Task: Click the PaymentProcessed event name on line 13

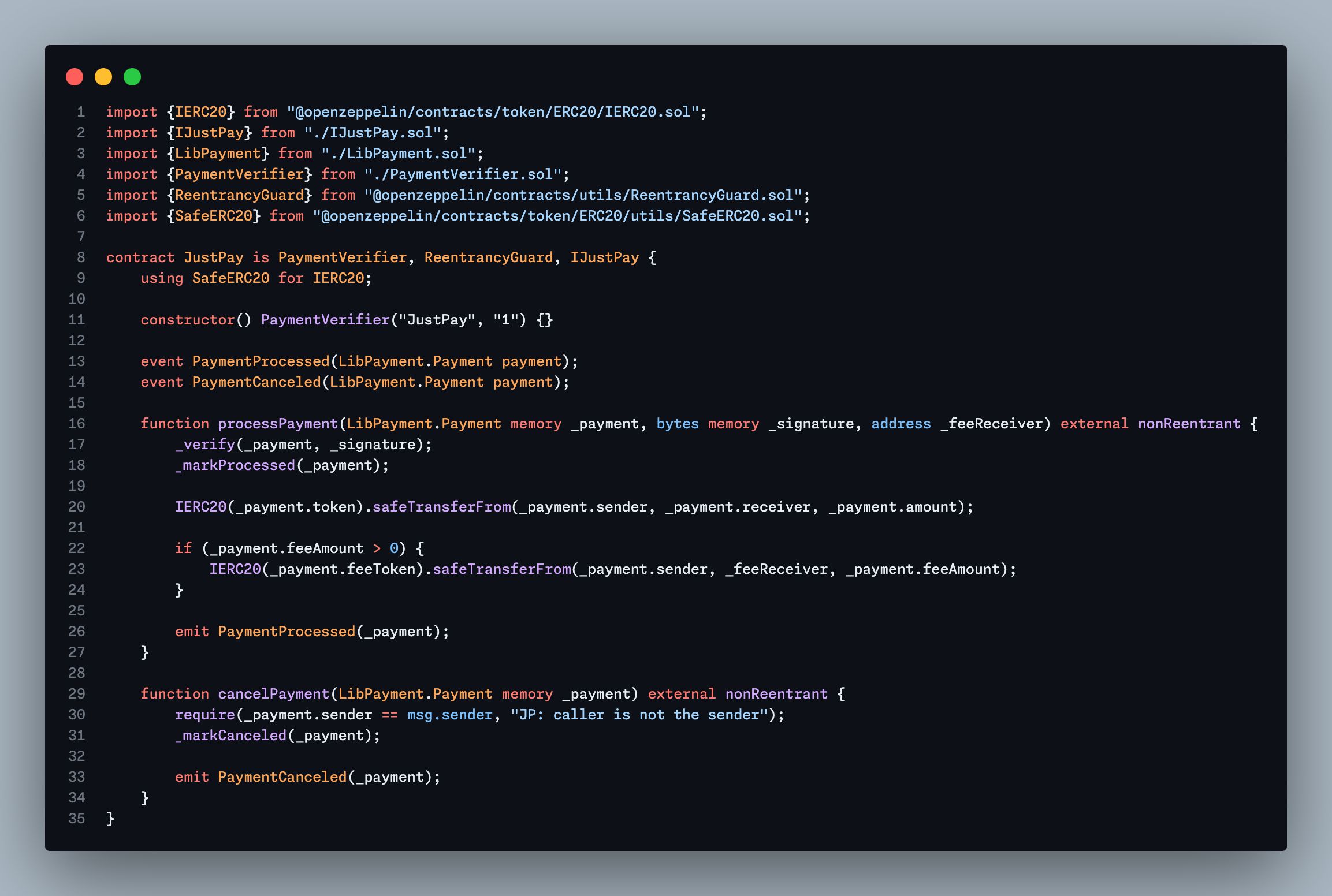Action: pos(261,361)
